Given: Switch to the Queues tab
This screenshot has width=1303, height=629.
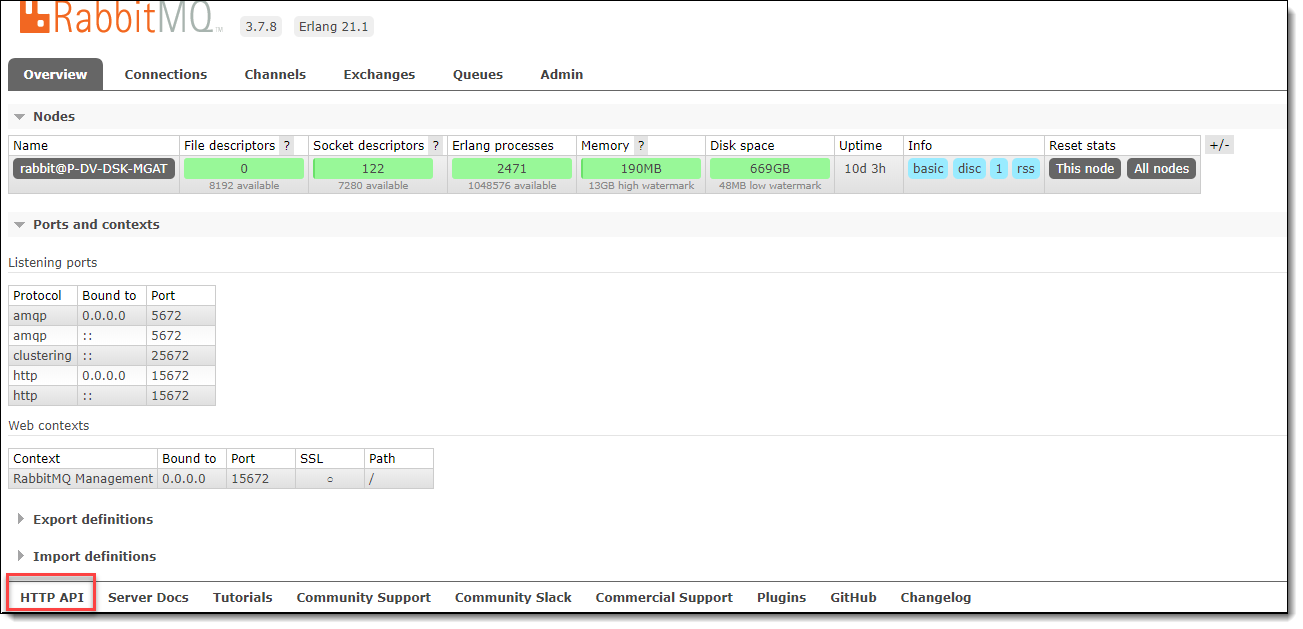Looking at the screenshot, I should (478, 75).
